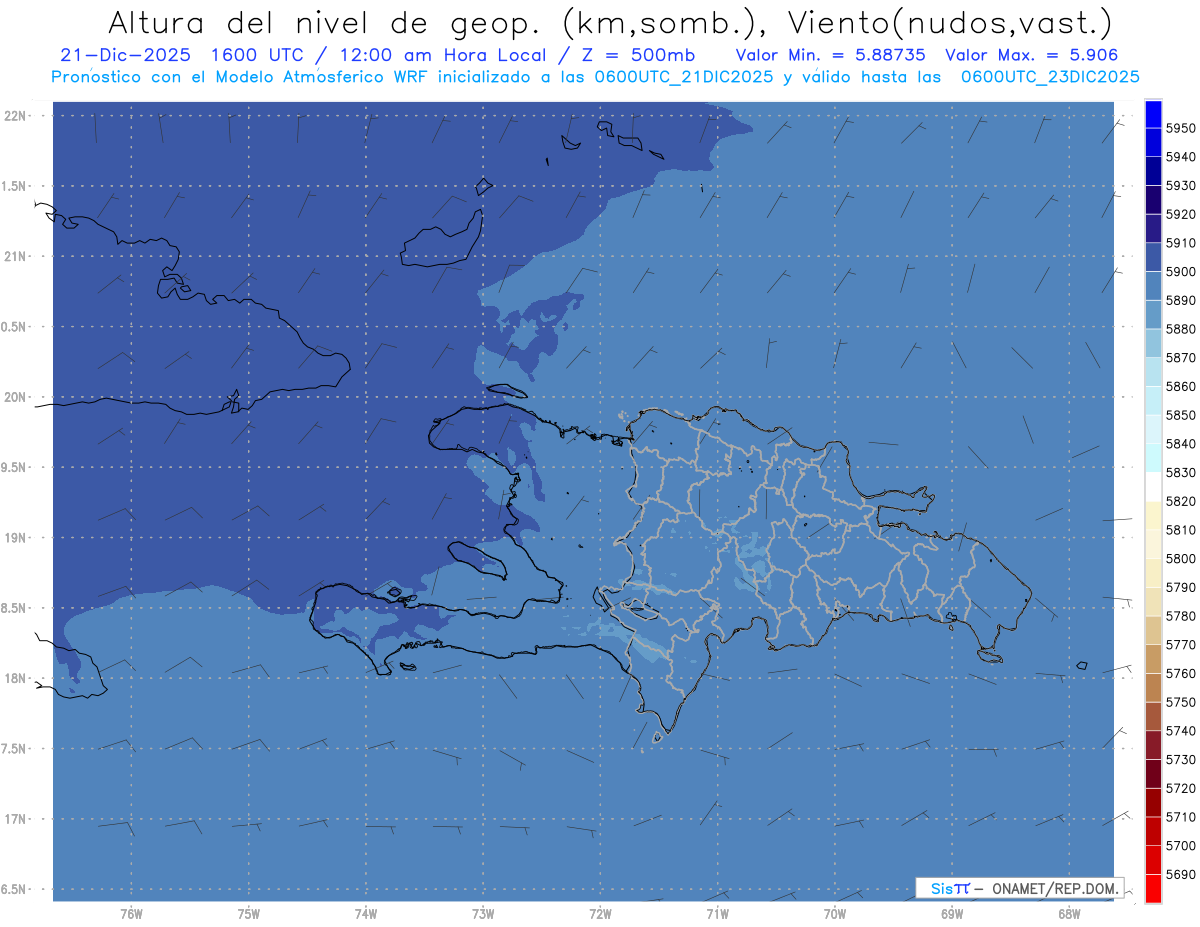This screenshot has height=927, width=1200.
Task: Click the '68W' longitude label
Action: pos(1069,914)
